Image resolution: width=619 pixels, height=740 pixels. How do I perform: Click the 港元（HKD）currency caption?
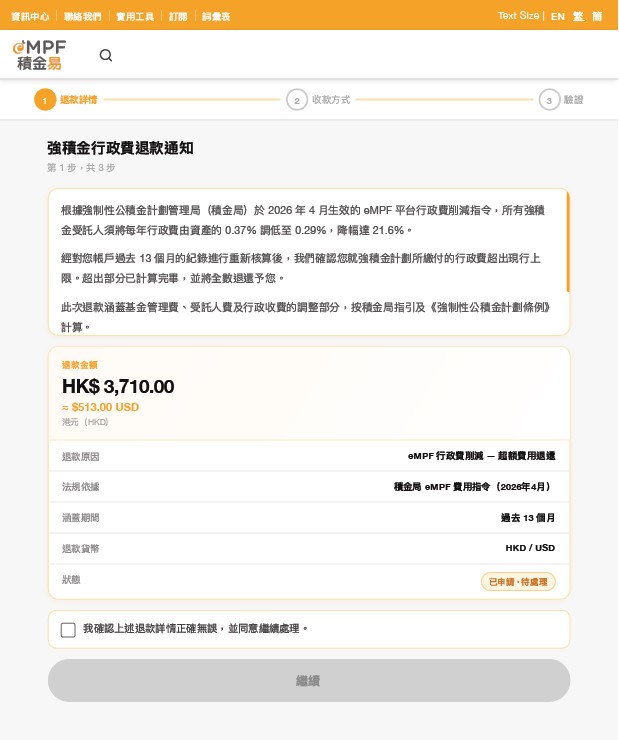[85, 422]
